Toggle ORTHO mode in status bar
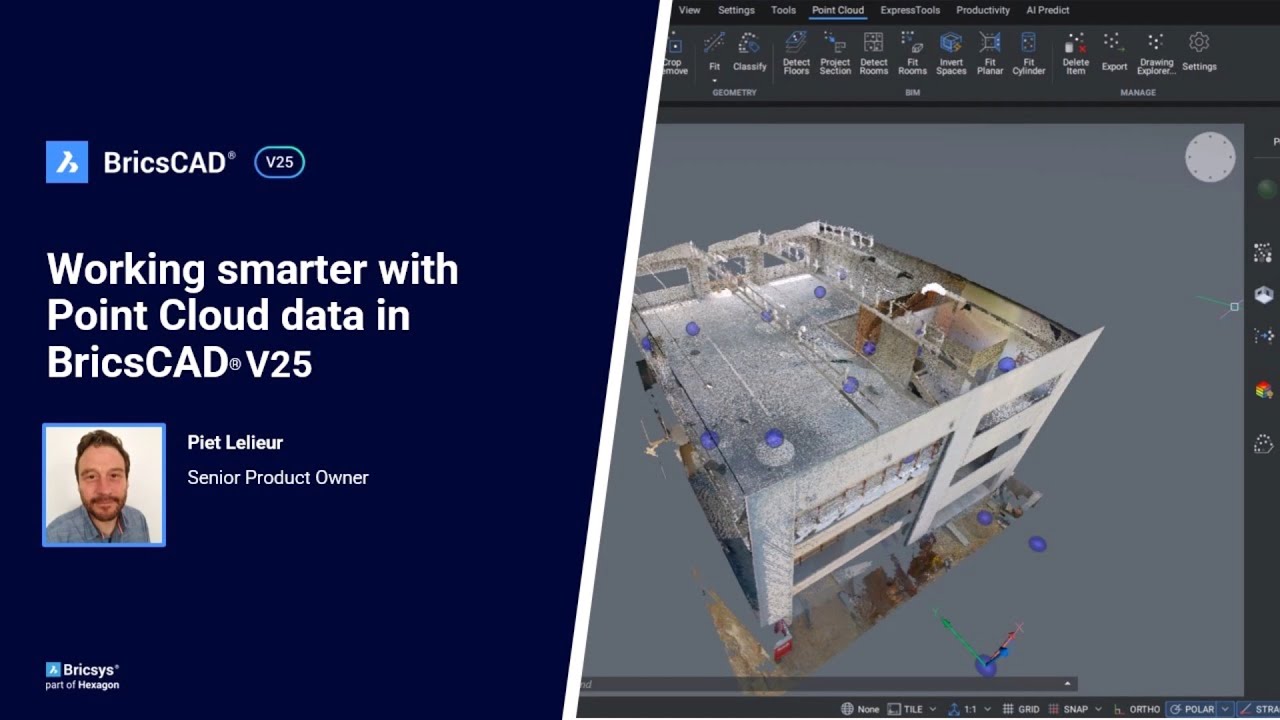 click(1137, 709)
